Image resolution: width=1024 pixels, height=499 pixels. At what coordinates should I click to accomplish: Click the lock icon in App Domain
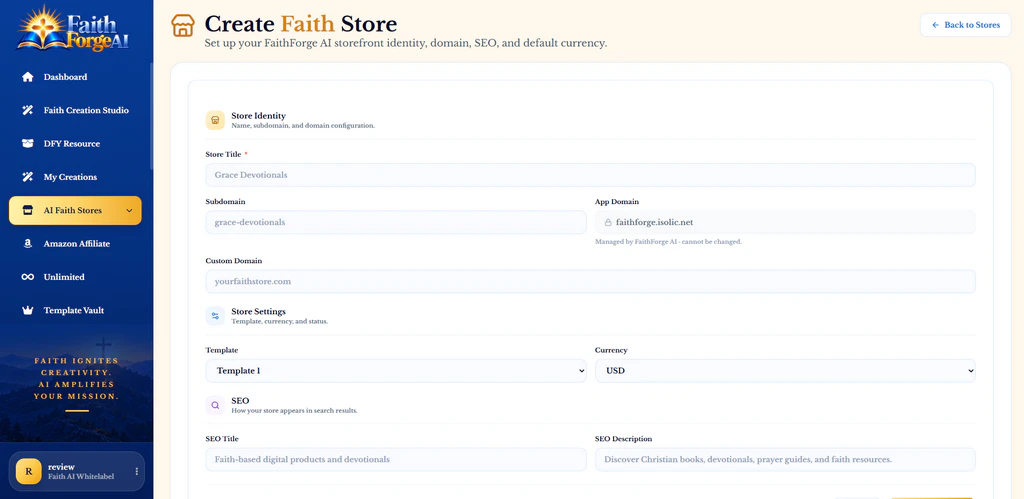pyautogui.click(x=608, y=222)
